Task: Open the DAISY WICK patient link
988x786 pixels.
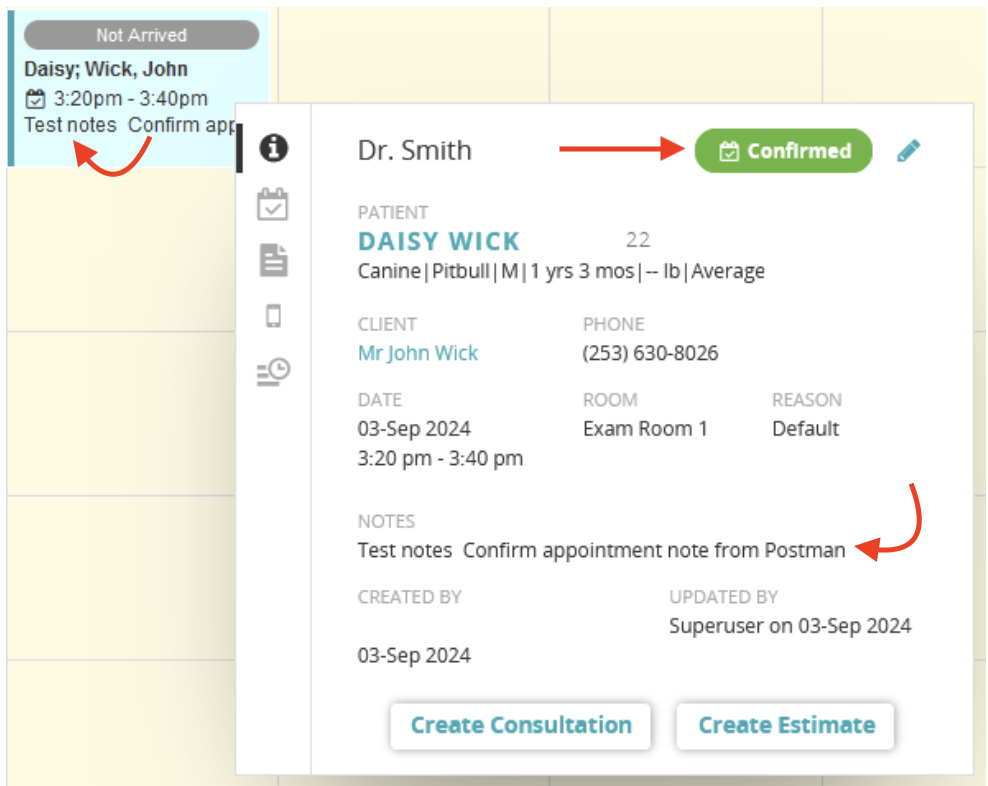Action: pyautogui.click(x=439, y=241)
